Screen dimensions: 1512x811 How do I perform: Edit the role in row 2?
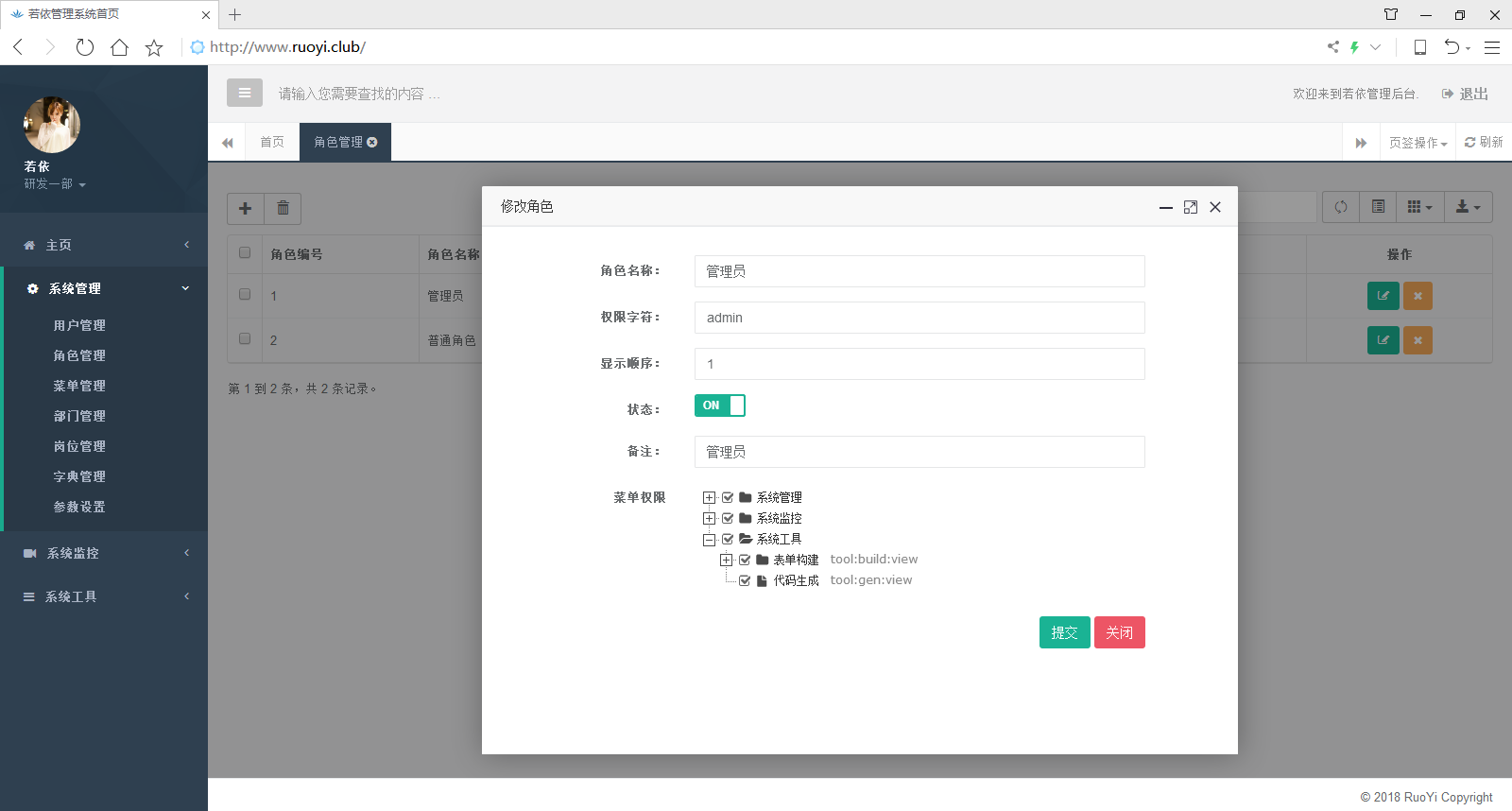click(x=1383, y=340)
